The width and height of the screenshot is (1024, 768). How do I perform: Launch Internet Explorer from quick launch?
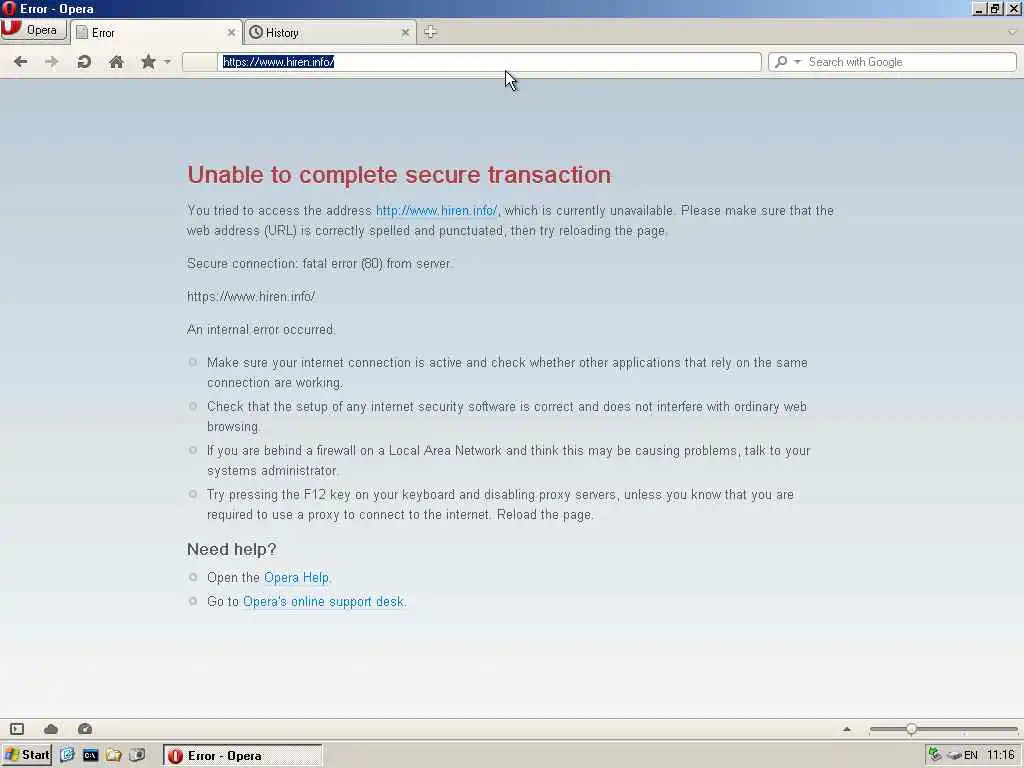[x=67, y=755]
